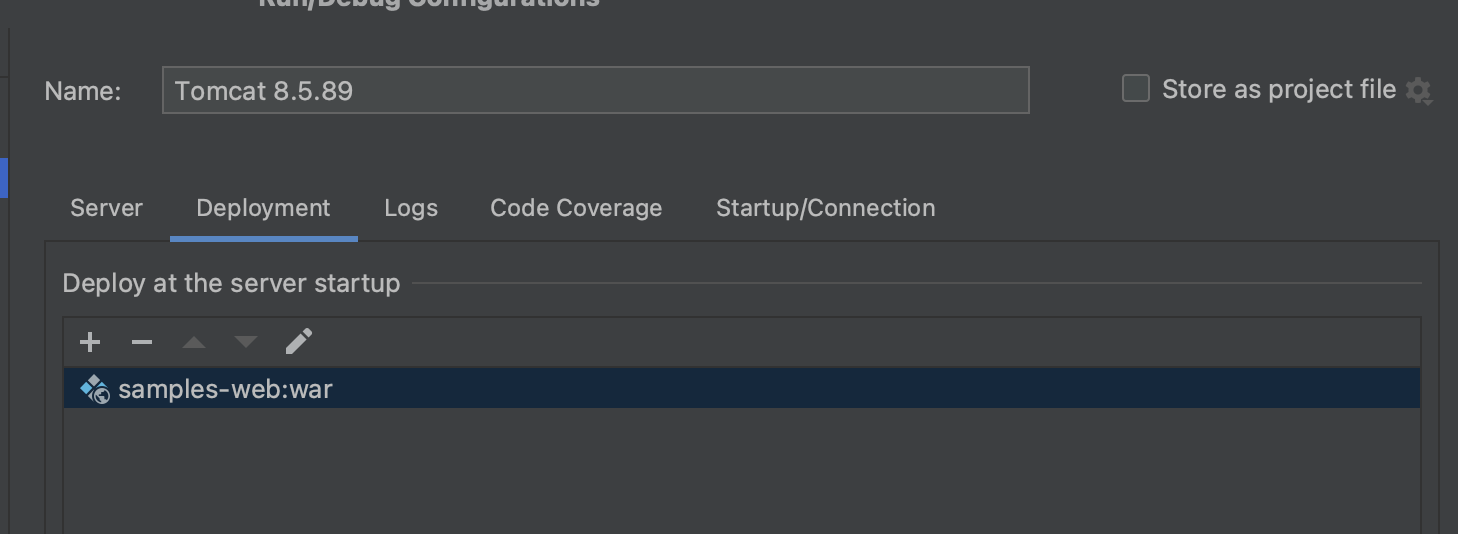Focus the Name field containing Tomcat 8.5.89

point(595,91)
